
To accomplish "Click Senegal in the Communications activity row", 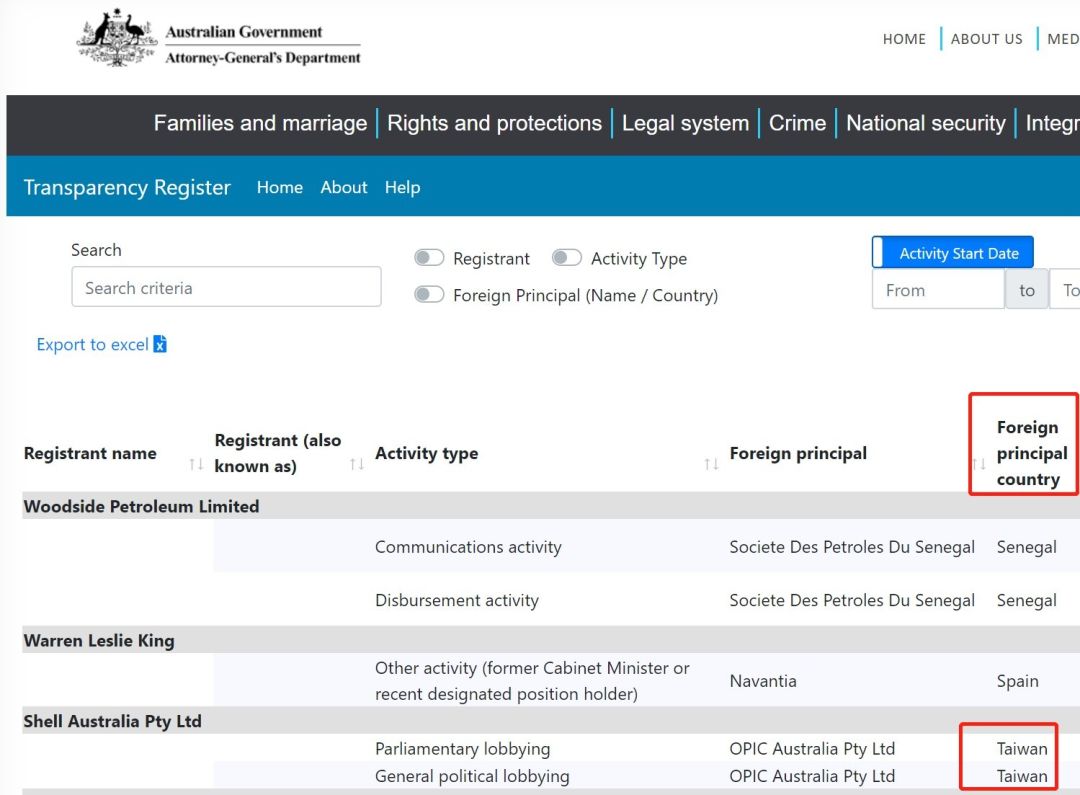I will 1026,547.
